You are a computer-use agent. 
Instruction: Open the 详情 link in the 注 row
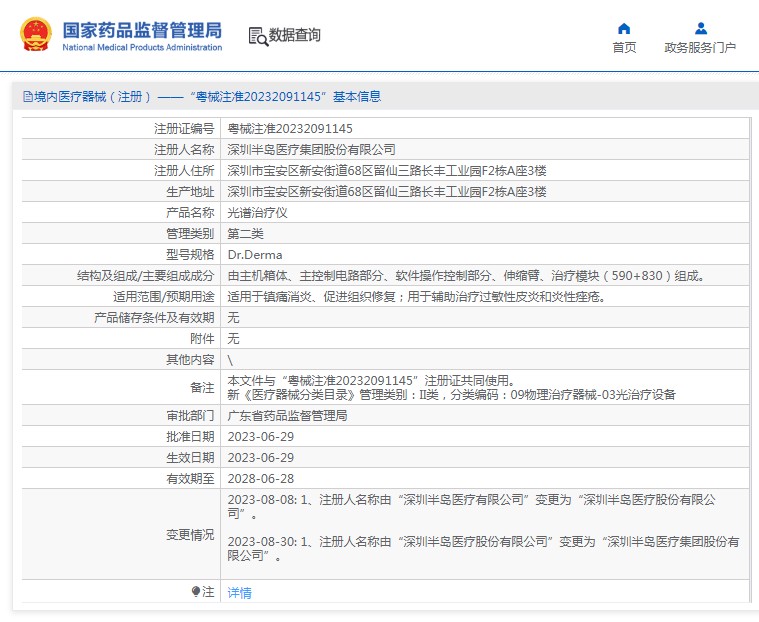(x=239, y=593)
